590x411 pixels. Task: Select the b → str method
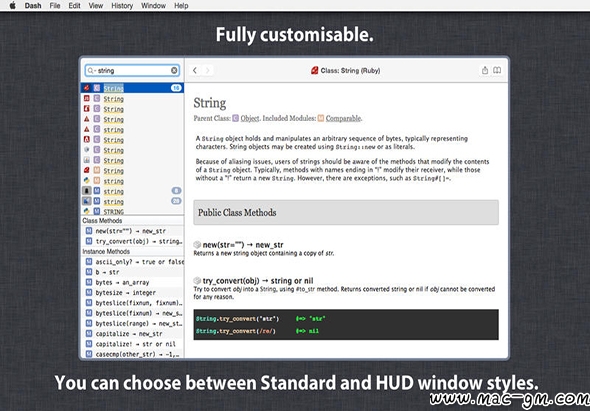coord(132,272)
